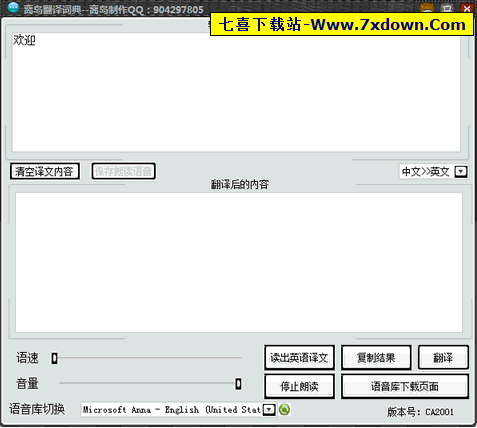
Task: Click the grayed 保存朗读语音 save speech button
Action: 123,172
